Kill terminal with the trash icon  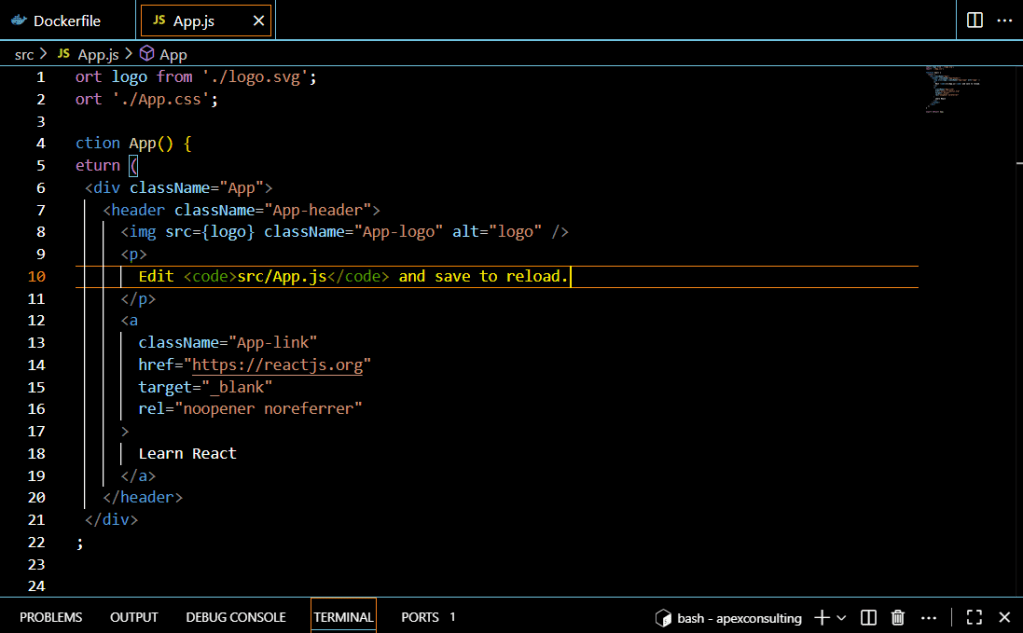[x=898, y=618]
